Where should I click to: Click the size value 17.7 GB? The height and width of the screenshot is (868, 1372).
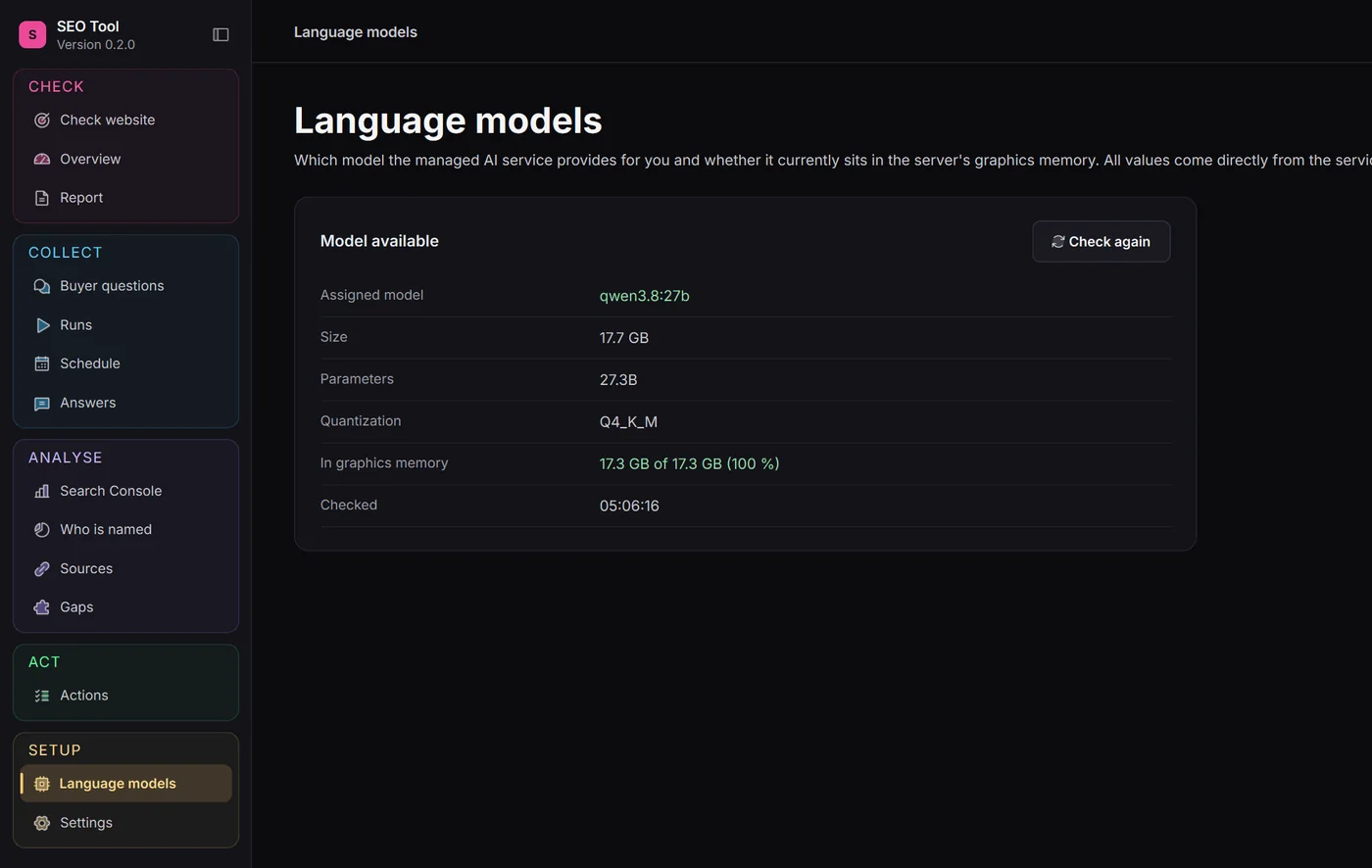pos(624,338)
